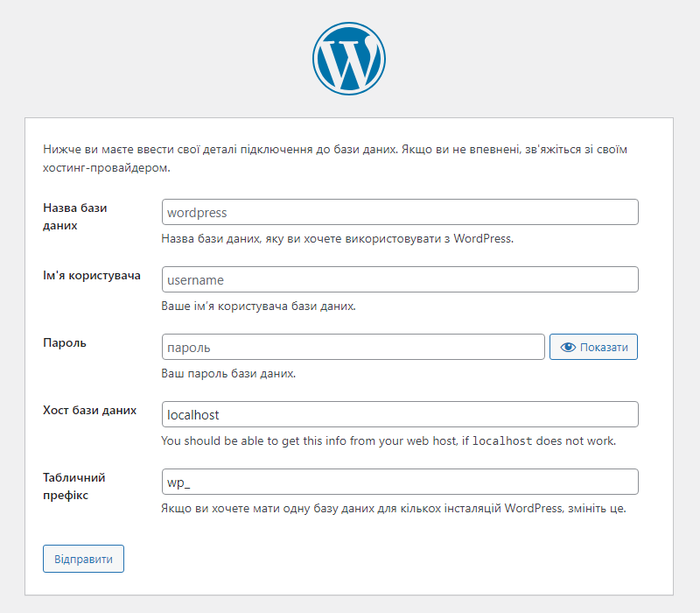
Task: Click the hint text under the database name field
Action: coord(338,239)
